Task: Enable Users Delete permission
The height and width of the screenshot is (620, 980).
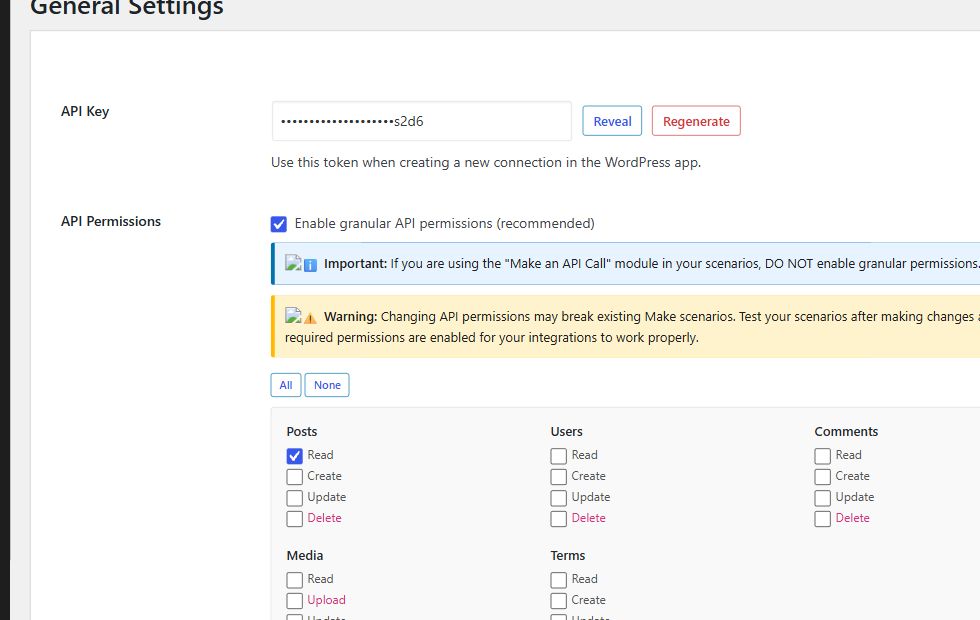Action: (x=559, y=519)
